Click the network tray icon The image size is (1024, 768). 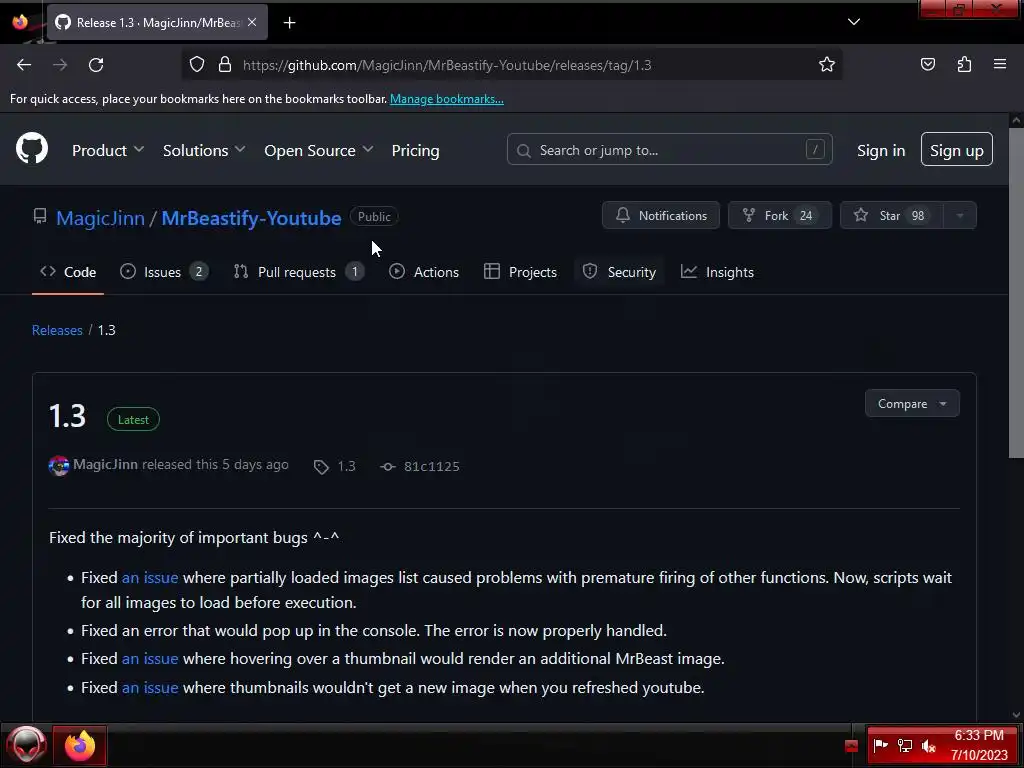point(904,745)
